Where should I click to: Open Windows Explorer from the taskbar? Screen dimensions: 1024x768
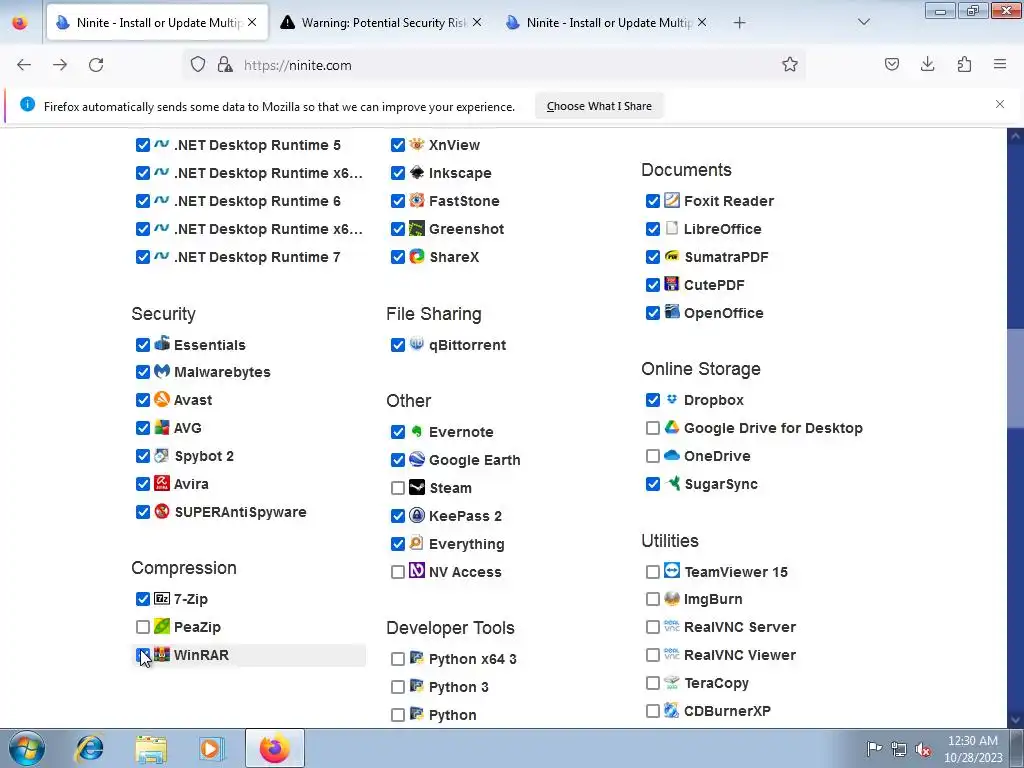pos(151,748)
